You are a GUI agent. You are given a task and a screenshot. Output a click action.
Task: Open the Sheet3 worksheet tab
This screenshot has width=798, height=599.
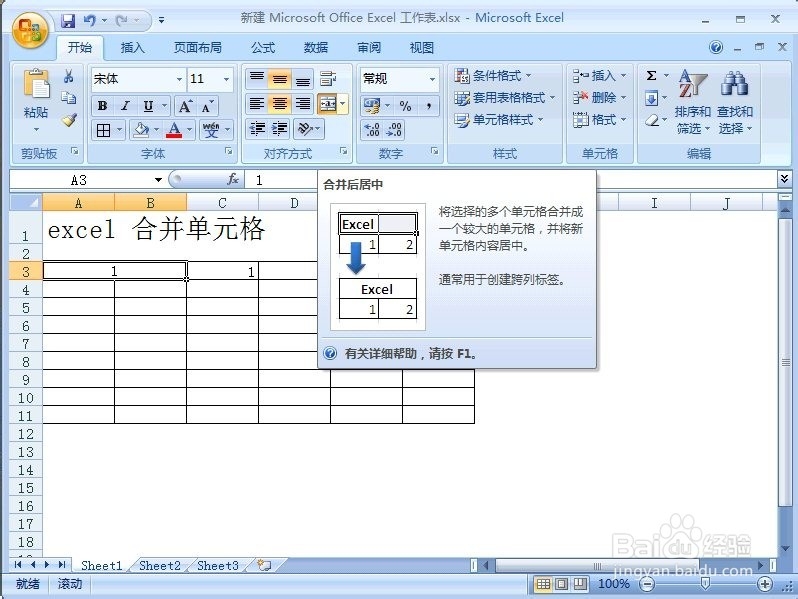218,565
